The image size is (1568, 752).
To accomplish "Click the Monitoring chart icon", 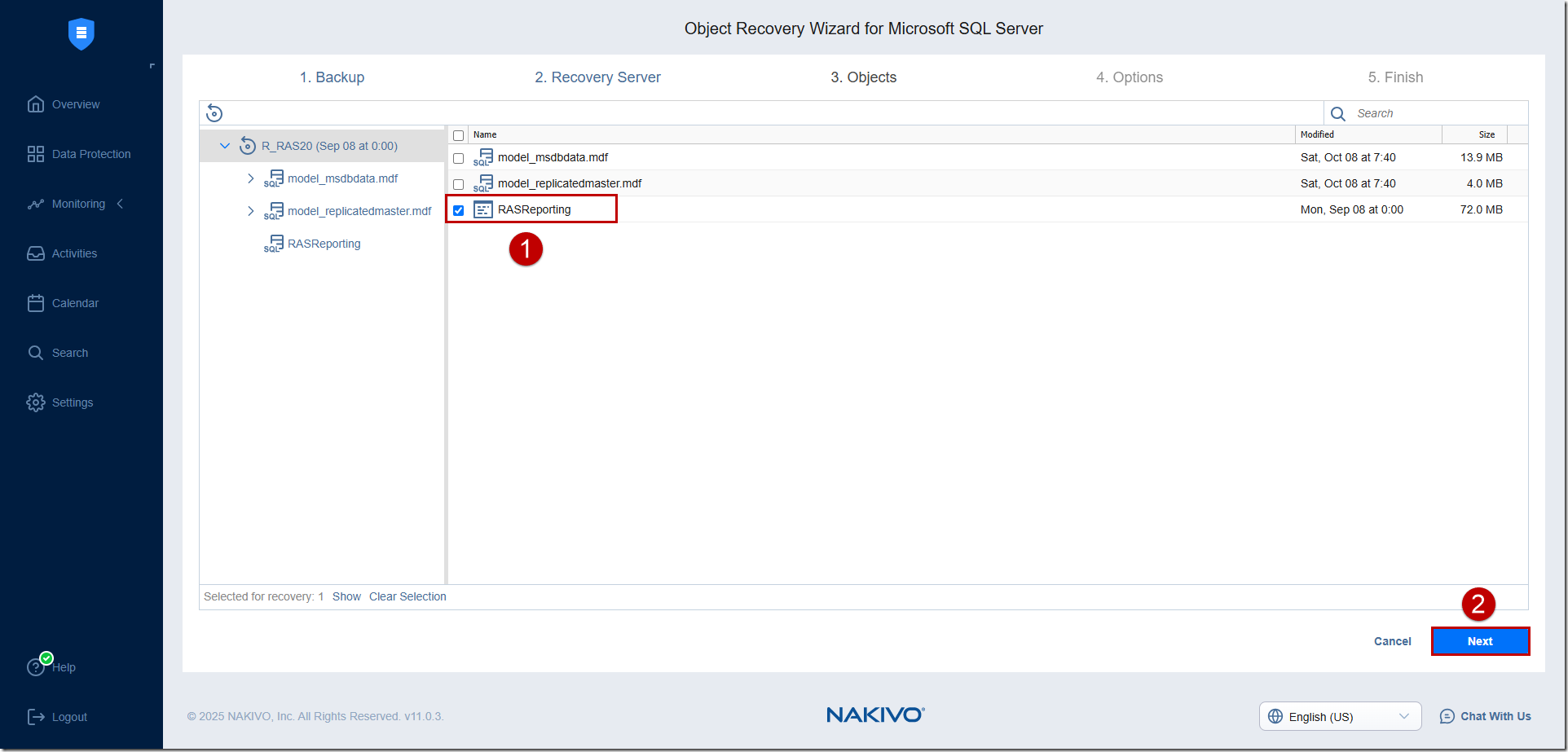I will pos(36,204).
